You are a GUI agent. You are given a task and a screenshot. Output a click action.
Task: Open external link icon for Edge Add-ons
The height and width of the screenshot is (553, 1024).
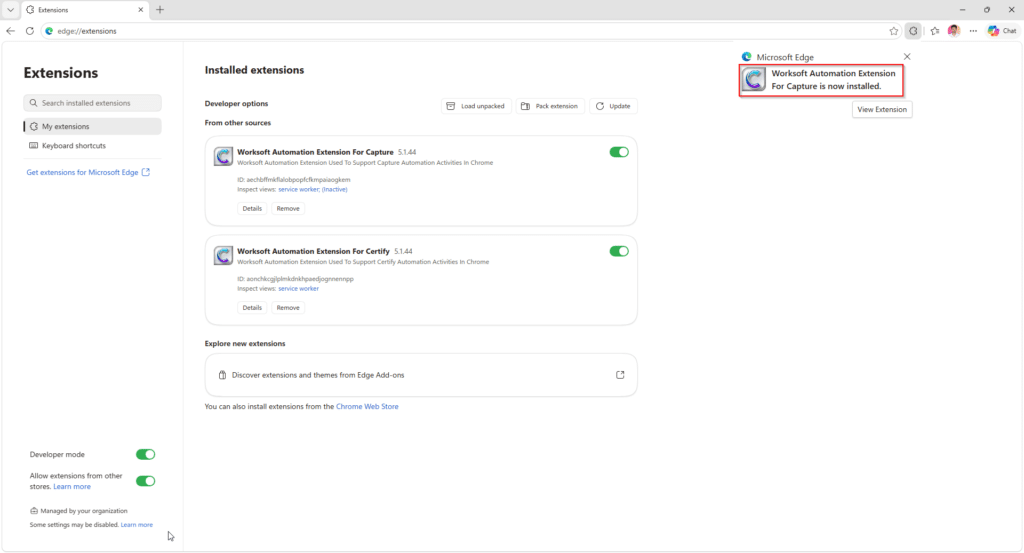click(620, 375)
